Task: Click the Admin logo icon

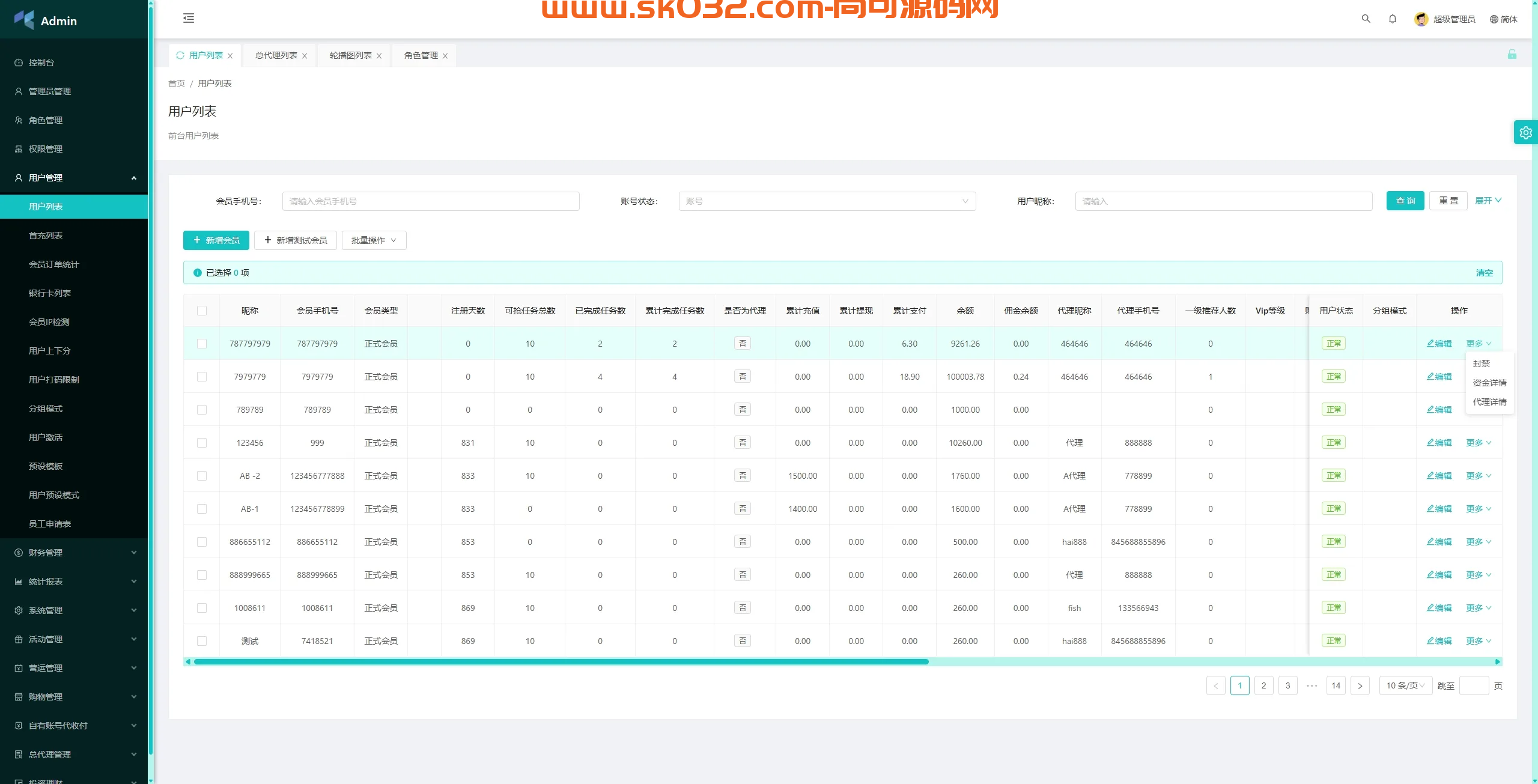Action: 24,20
